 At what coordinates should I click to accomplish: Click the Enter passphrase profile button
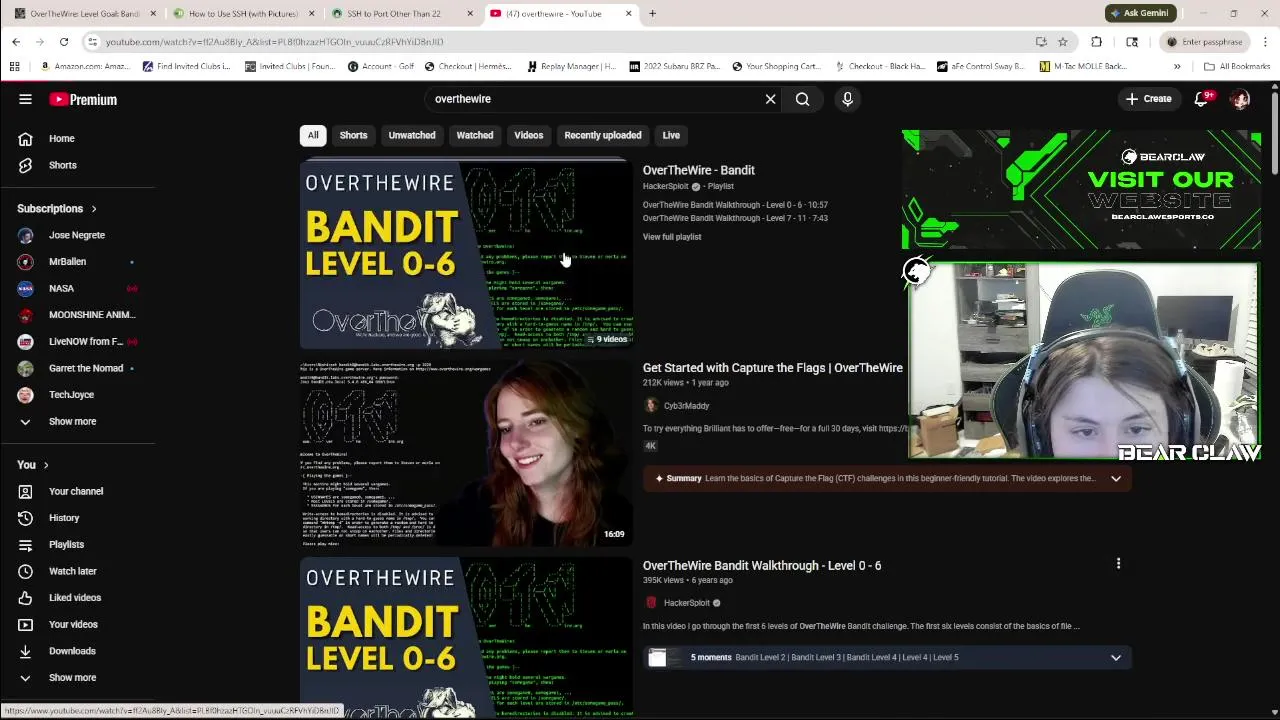tap(1205, 42)
